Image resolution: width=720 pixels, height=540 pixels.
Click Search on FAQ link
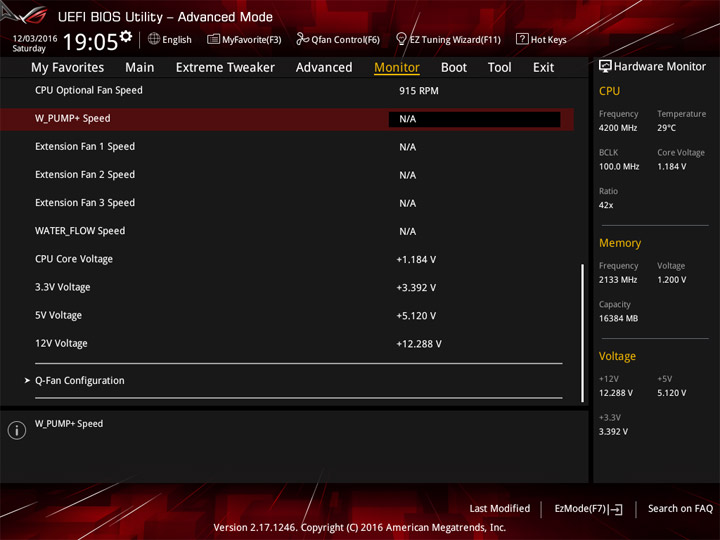point(680,508)
